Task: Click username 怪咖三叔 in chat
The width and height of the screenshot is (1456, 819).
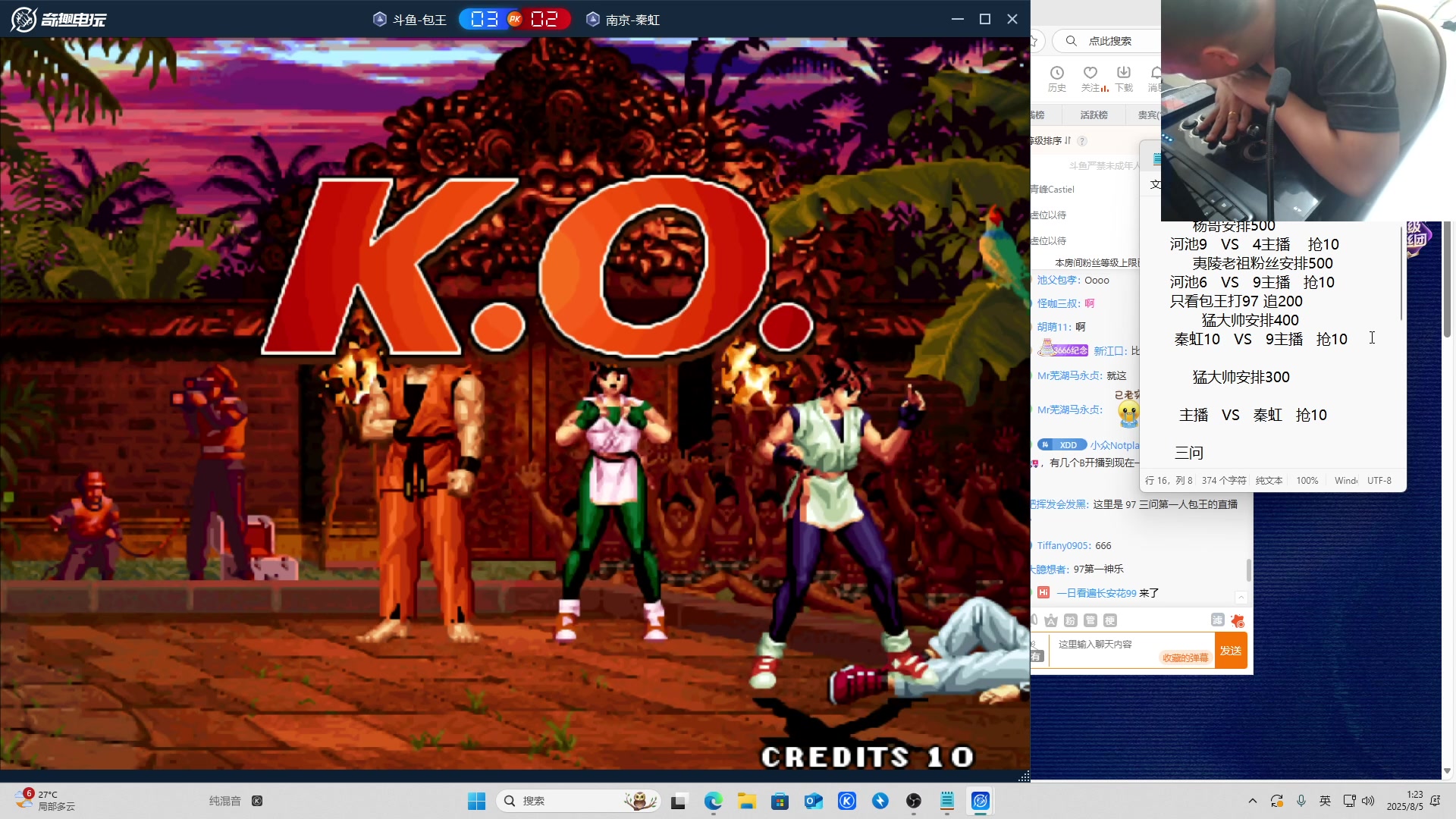Action: click(1059, 303)
